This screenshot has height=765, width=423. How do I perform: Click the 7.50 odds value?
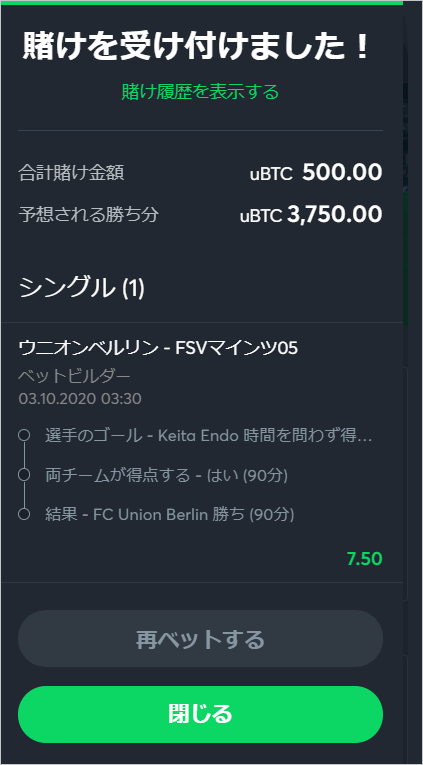tap(364, 559)
